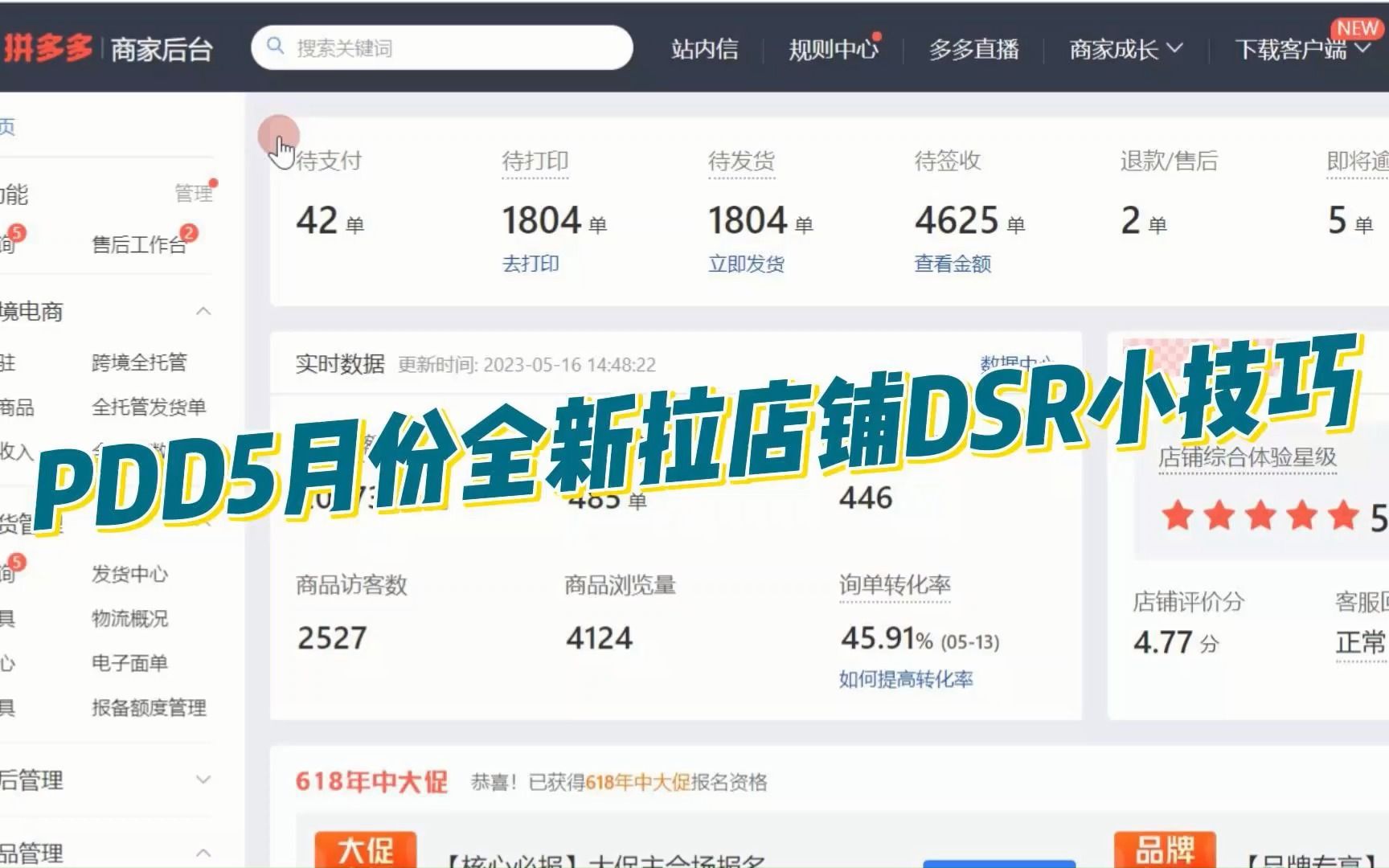
Task: Expand the 下载客户端 dropdown
Action: [x=1302, y=49]
